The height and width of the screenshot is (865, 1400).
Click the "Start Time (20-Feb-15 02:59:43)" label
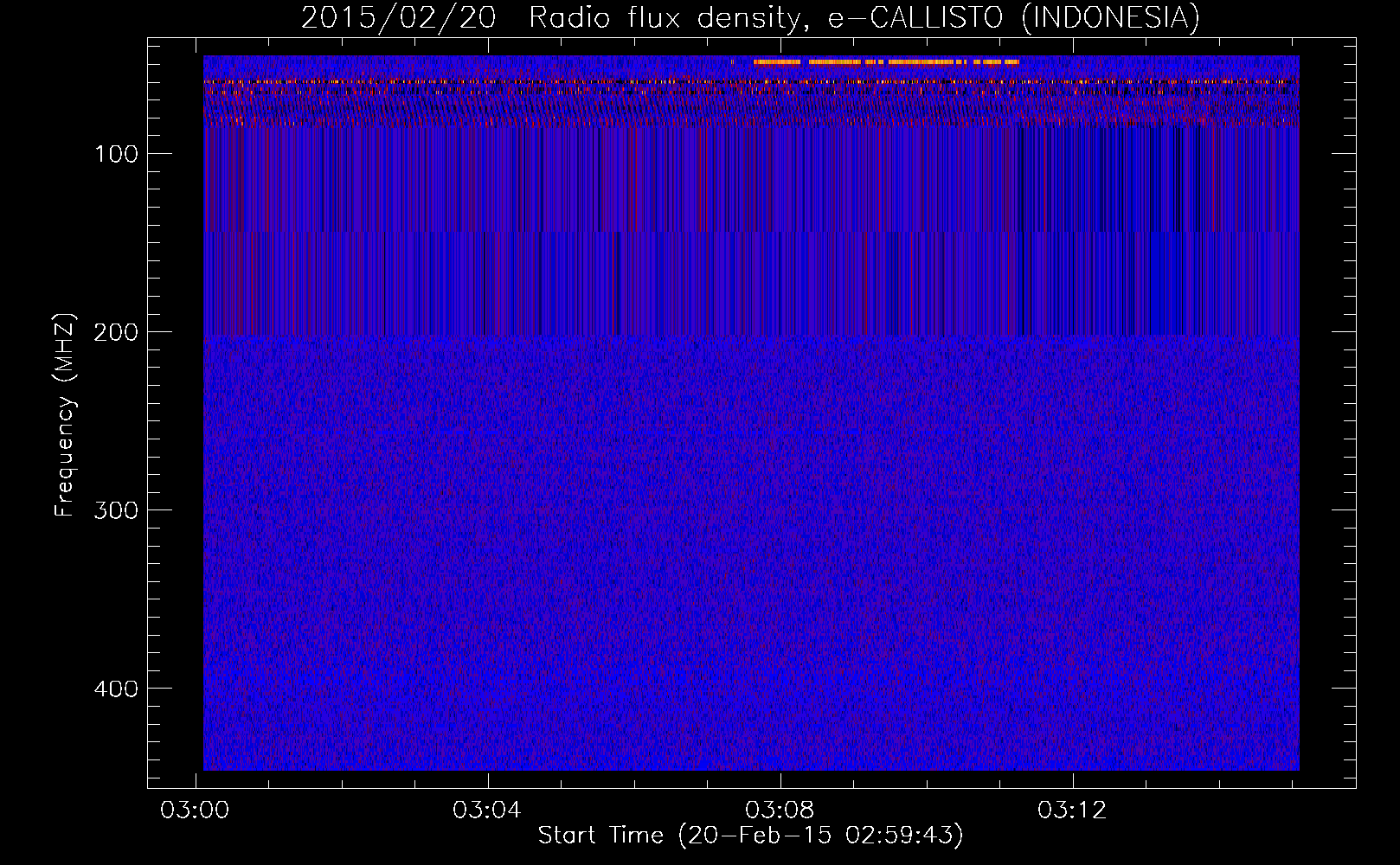point(750,836)
